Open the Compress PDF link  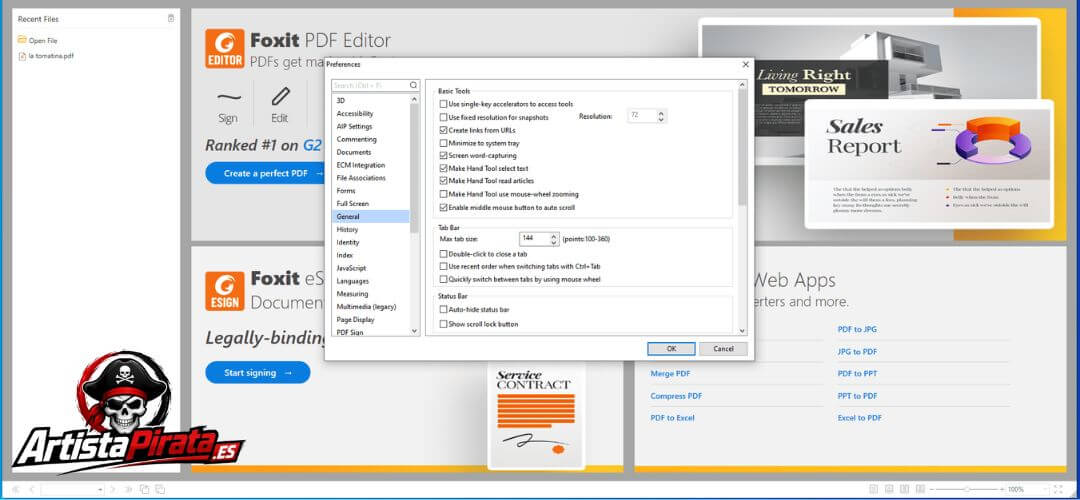click(x=676, y=396)
